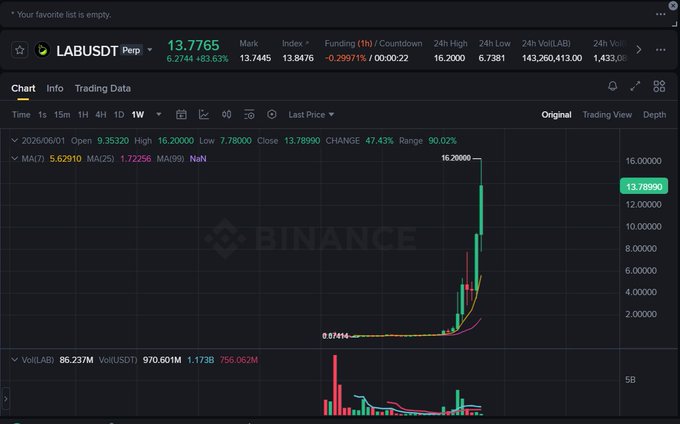
Task: Click the 0.07414 low price marker
Action: 335,336
